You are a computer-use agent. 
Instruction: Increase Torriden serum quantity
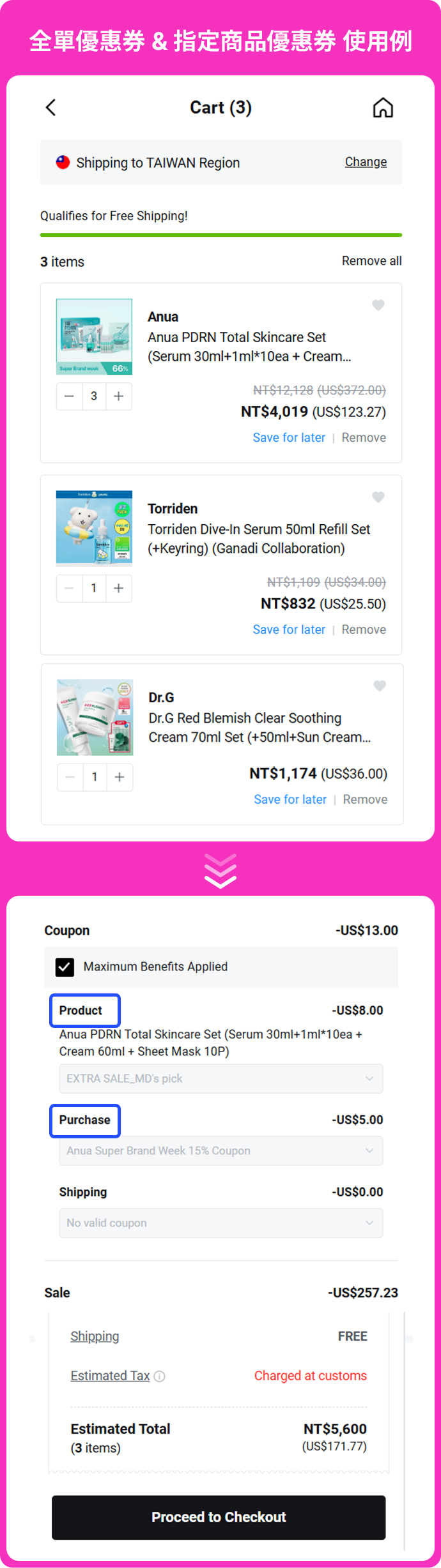pos(119,588)
